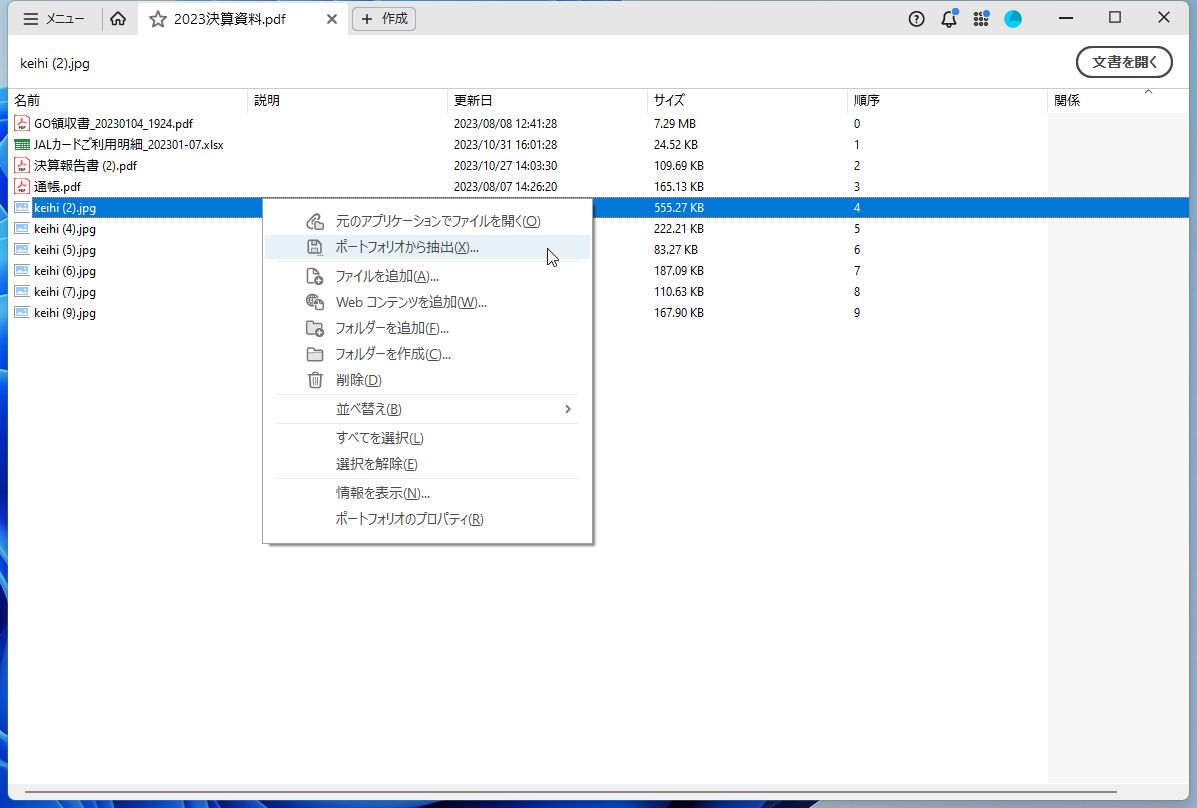Go to the Home icon
This screenshot has width=1197, height=808.
pyautogui.click(x=118, y=19)
